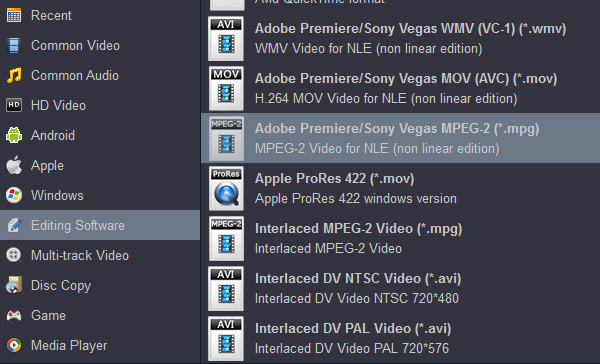Image resolution: width=600 pixels, height=364 pixels.
Task: Choose Interlaced MPEG-2 Video (*.mpg)
Action: 400,238
